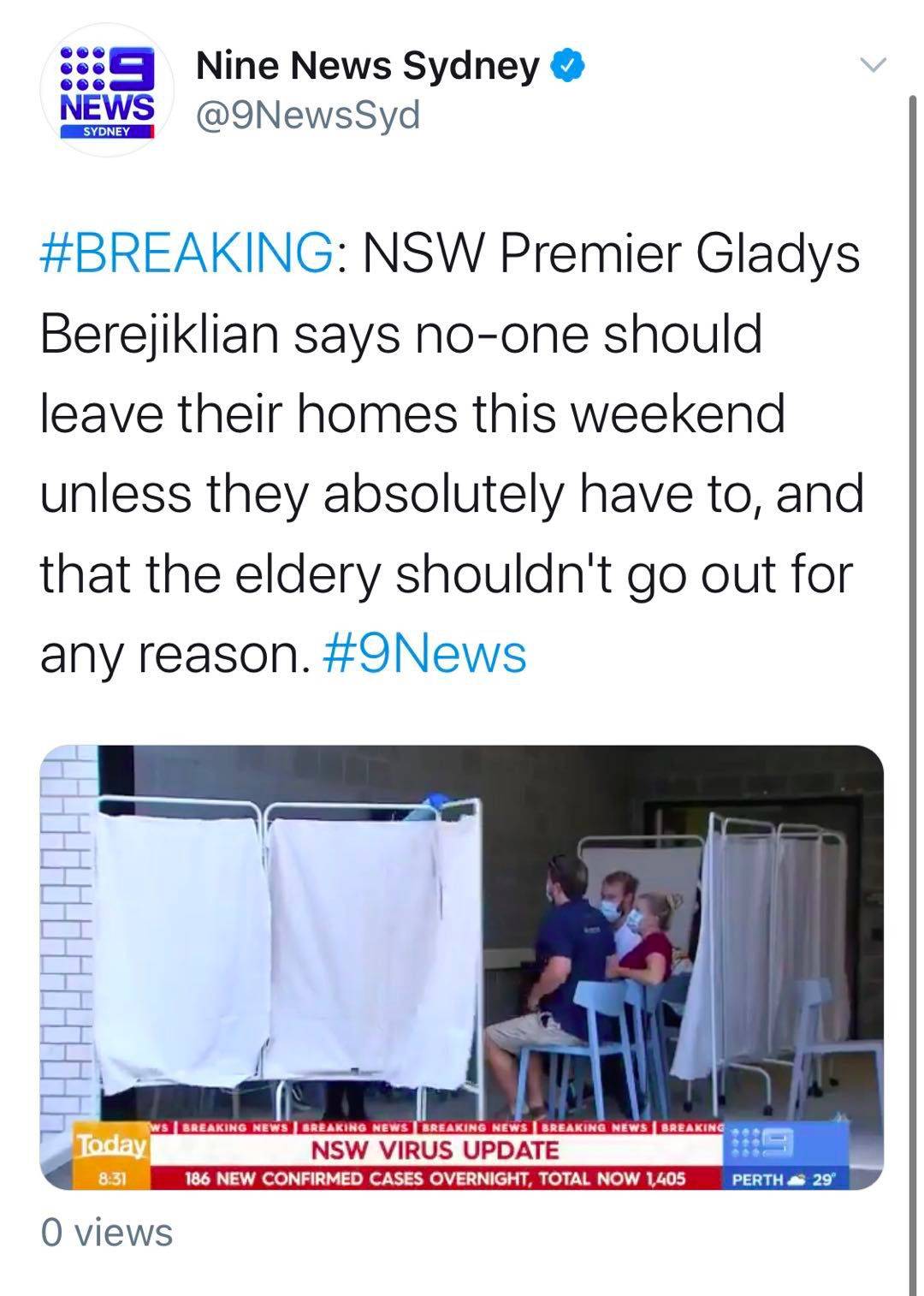Play the NSW virus update video
Viewport: 924px width, 1296px height.
point(461,966)
